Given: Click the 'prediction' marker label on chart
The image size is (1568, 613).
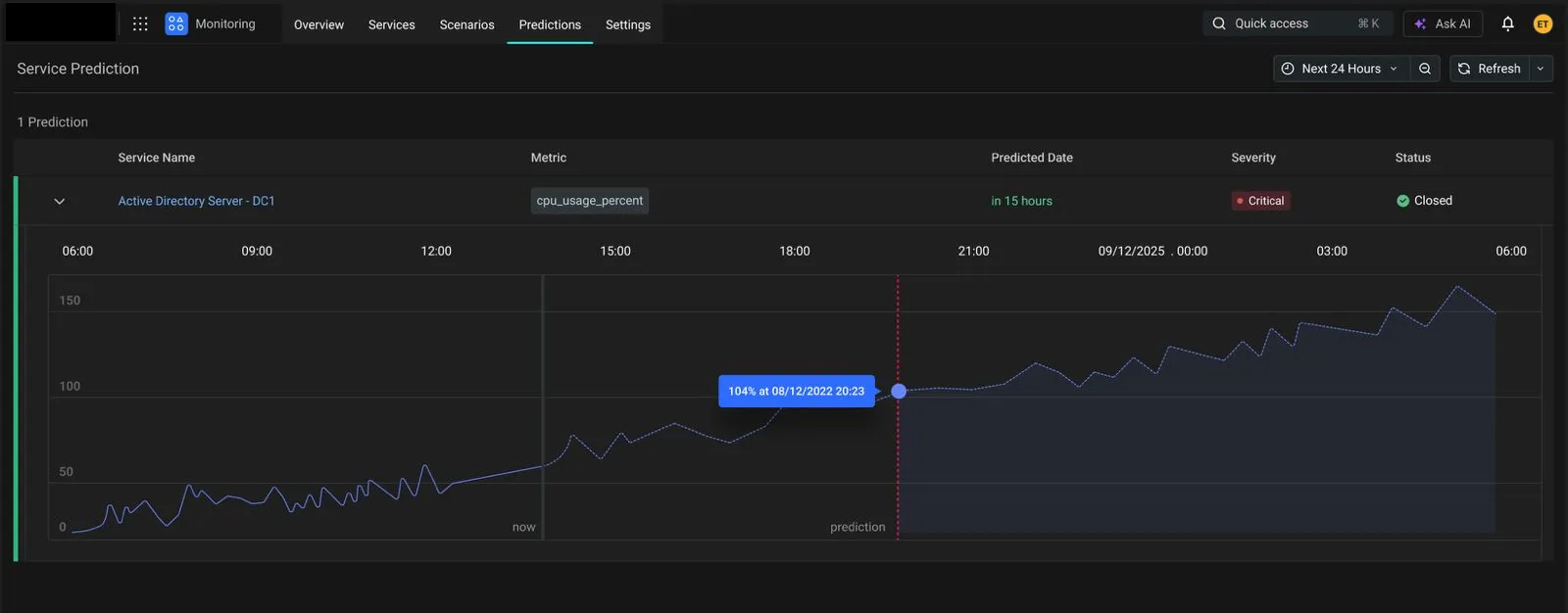Looking at the screenshot, I should 857,527.
